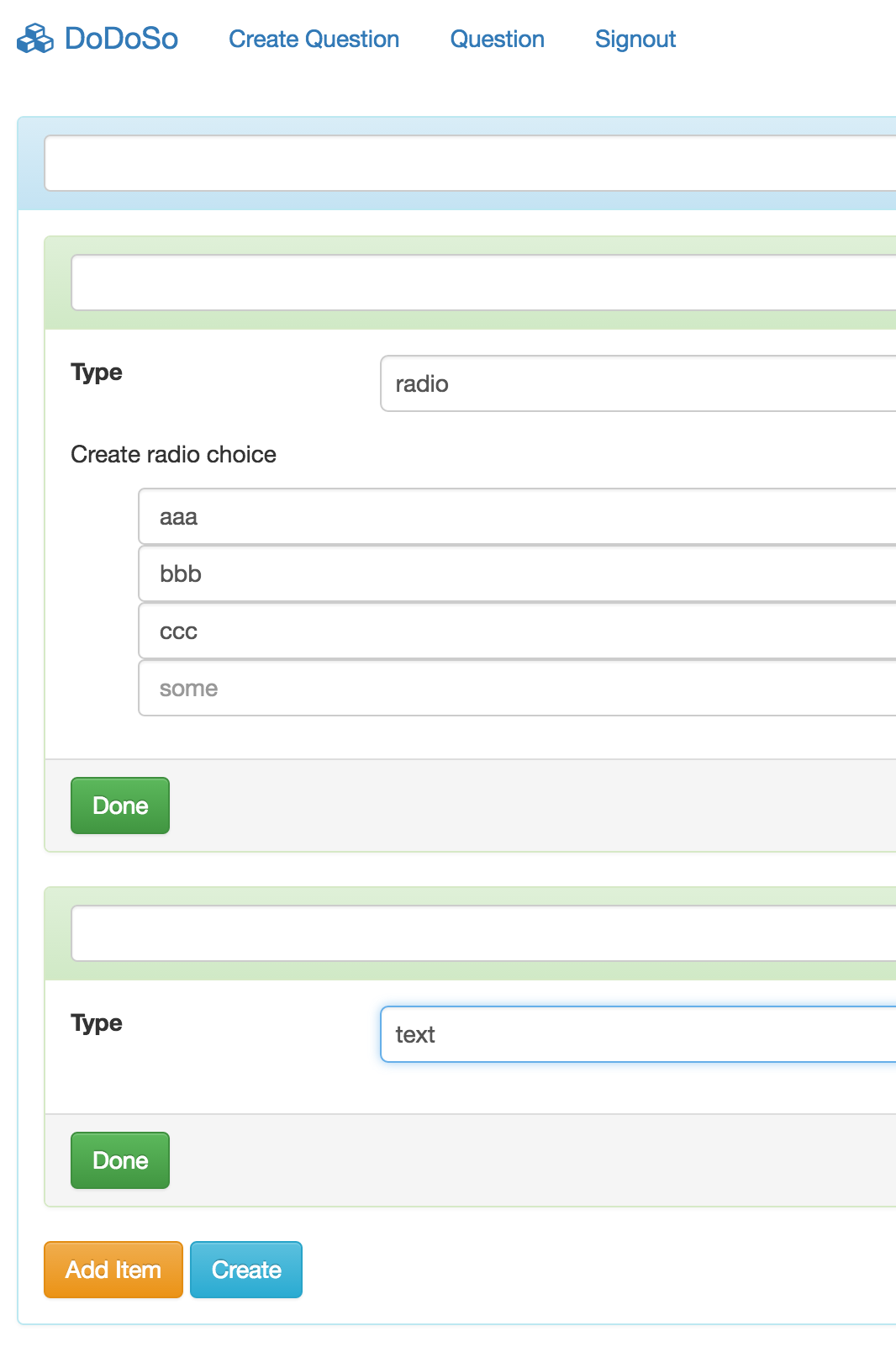This screenshot has width=896, height=1347.
Task: Go to Create Question page
Action: click(x=314, y=40)
